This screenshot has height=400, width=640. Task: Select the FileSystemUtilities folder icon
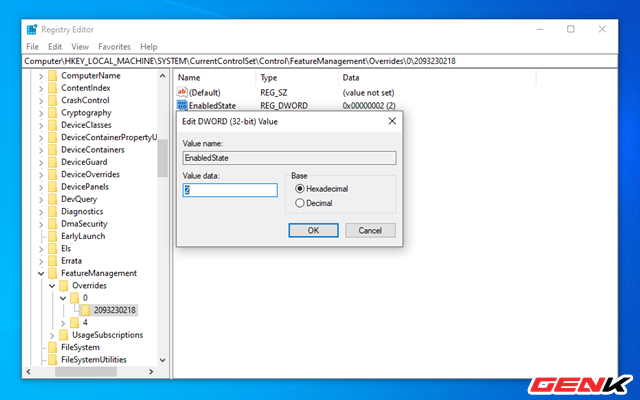point(53,360)
